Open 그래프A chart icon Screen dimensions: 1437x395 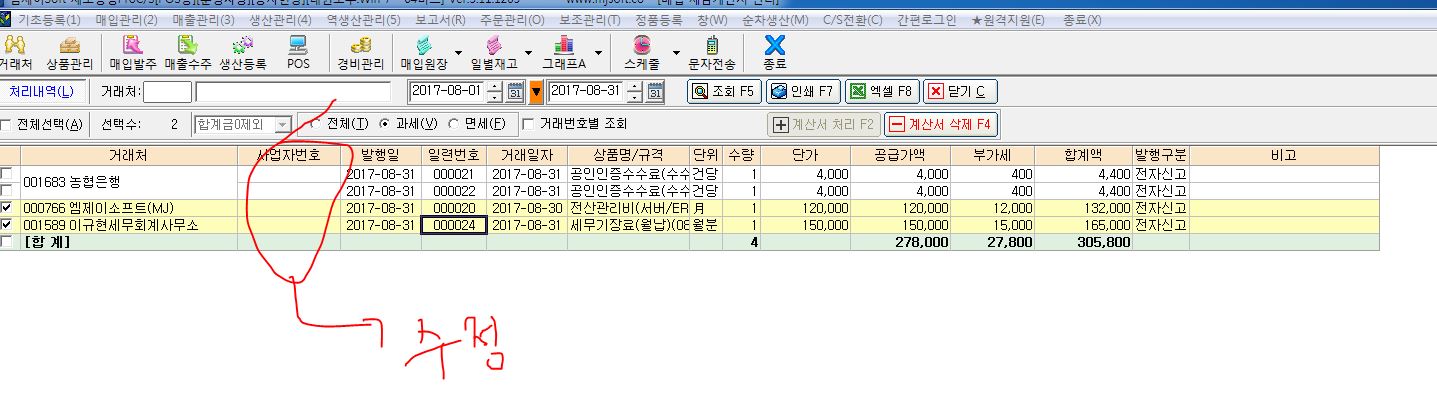(564, 52)
